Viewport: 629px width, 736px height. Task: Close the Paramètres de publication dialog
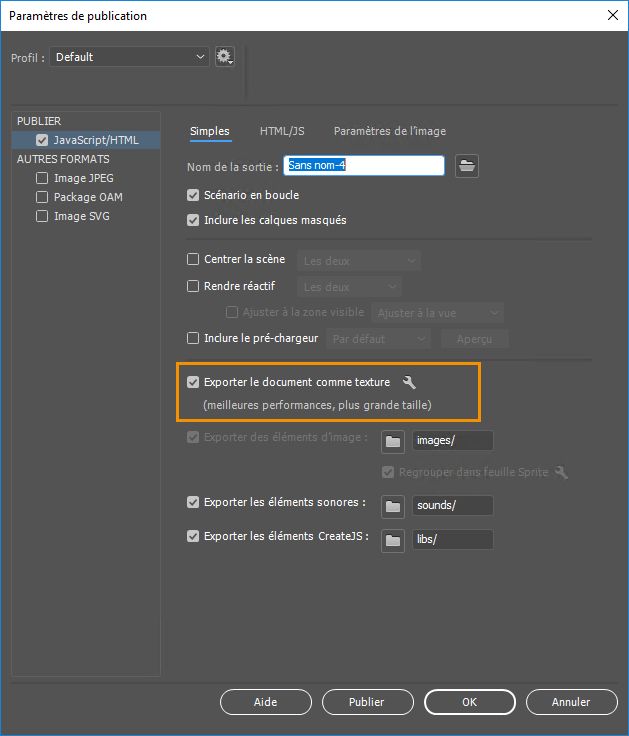(613, 15)
